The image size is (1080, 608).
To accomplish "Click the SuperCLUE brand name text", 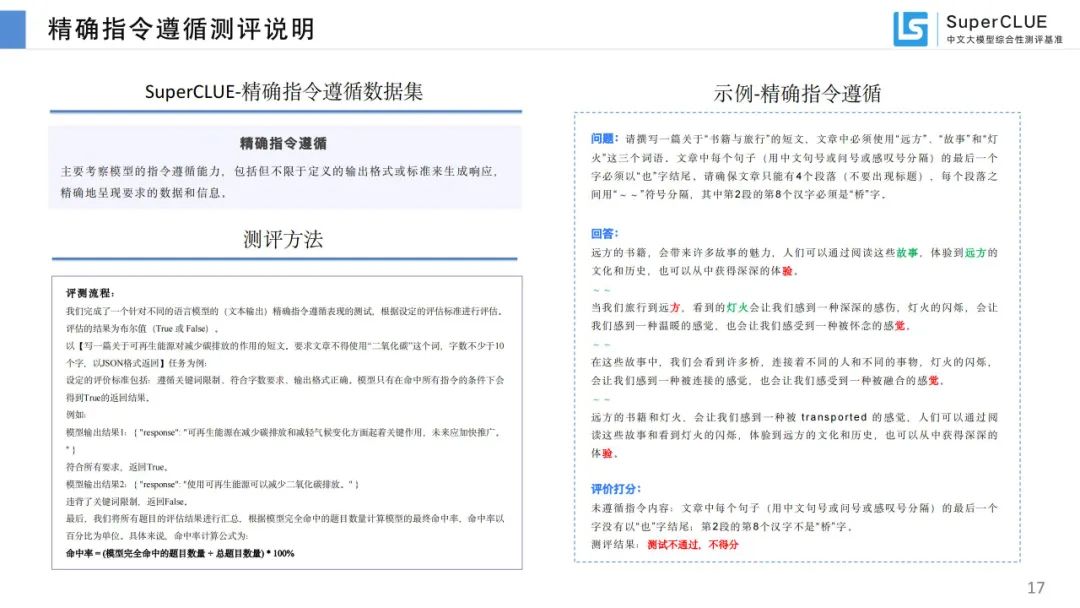I will click(x=996, y=21).
